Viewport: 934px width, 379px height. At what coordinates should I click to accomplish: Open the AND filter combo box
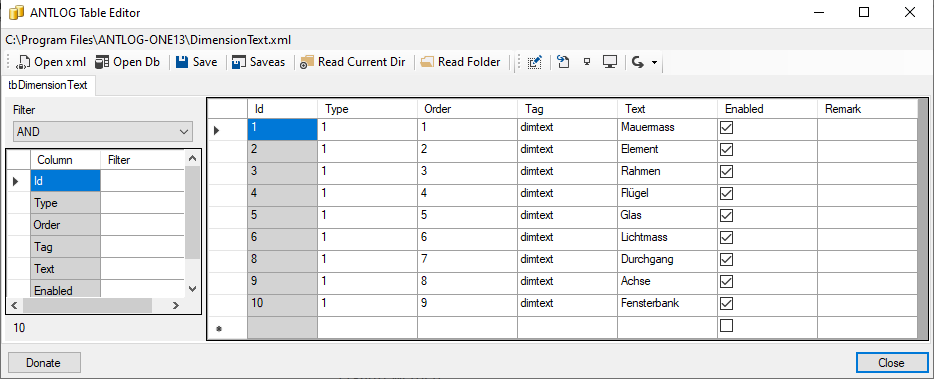click(103, 132)
